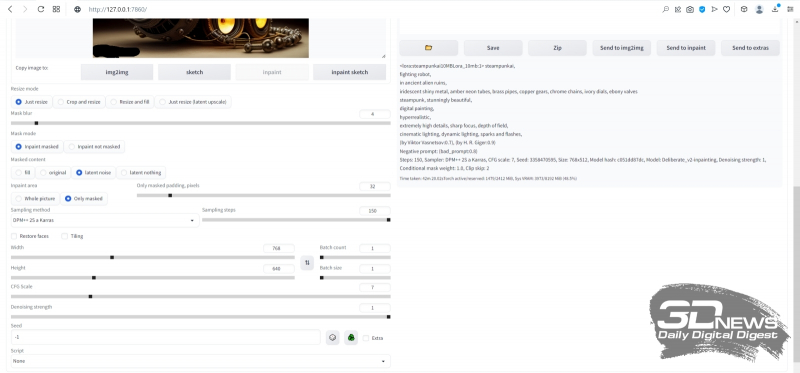Click the green recycle seed icon

[351, 337]
